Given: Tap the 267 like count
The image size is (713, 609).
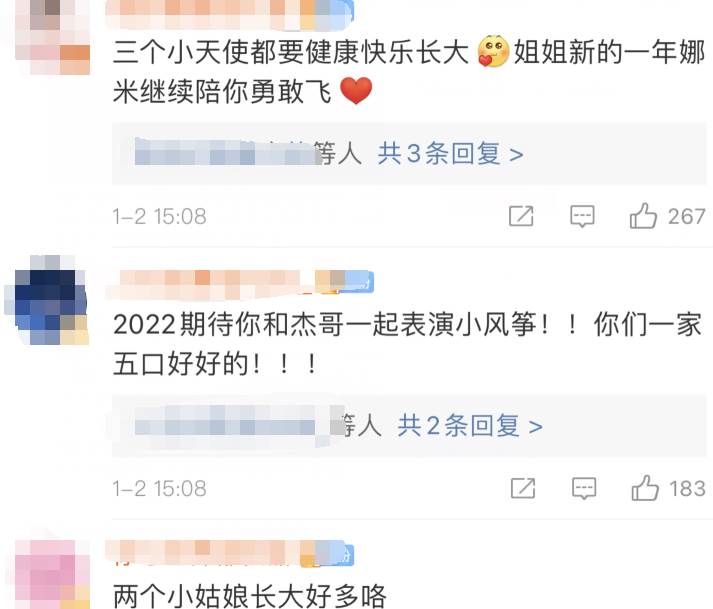Looking at the screenshot, I should pyautogui.click(x=687, y=216).
